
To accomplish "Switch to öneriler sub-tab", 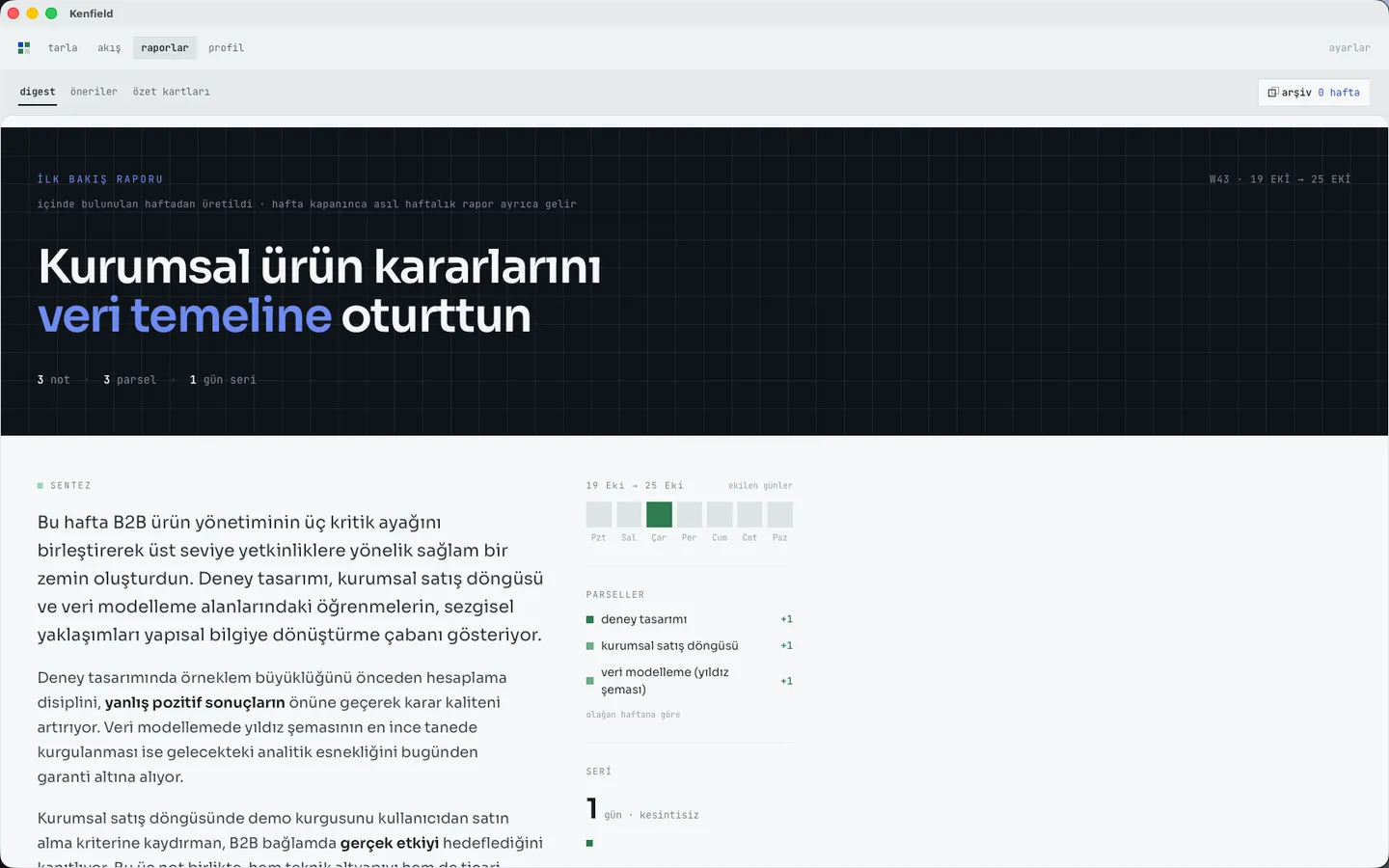I will 94,92.
